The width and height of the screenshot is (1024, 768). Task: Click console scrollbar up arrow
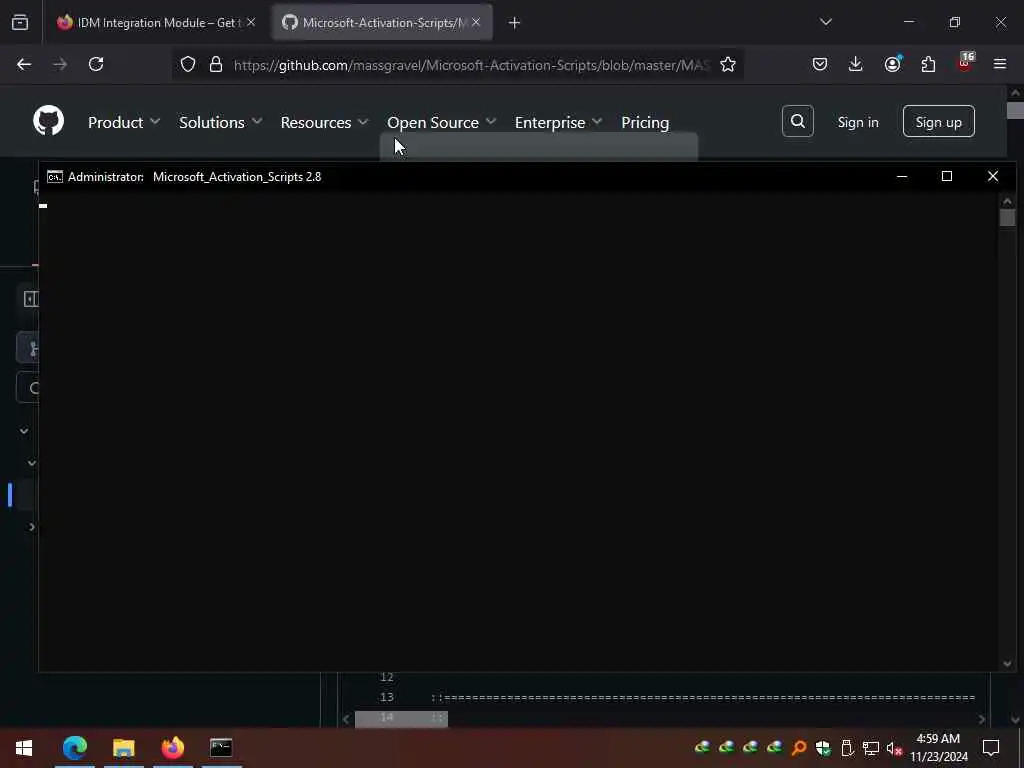pos(1006,201)
